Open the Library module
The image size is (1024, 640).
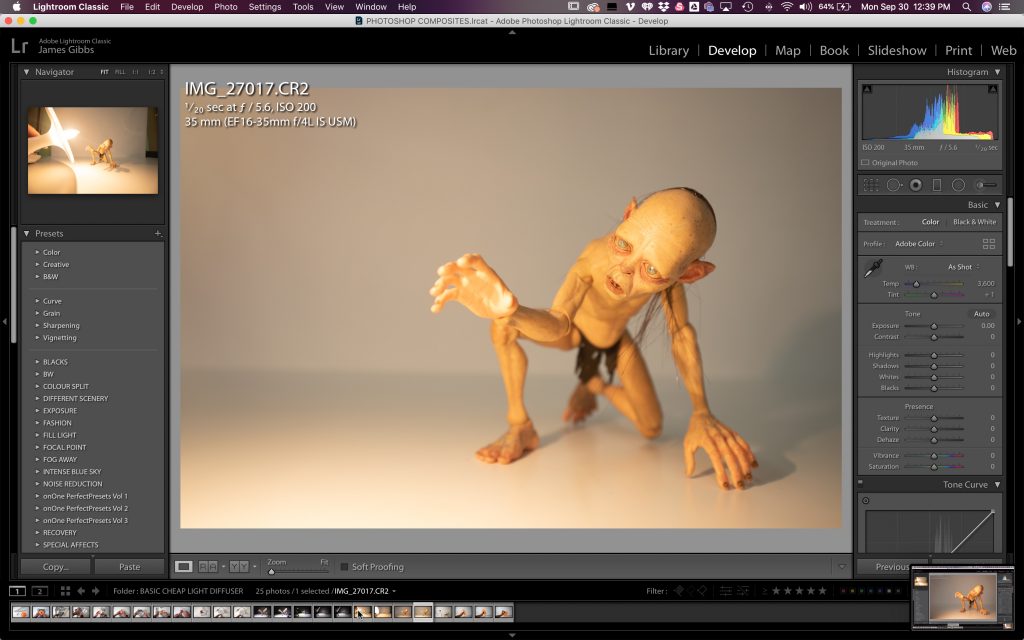tap(669, 50)
